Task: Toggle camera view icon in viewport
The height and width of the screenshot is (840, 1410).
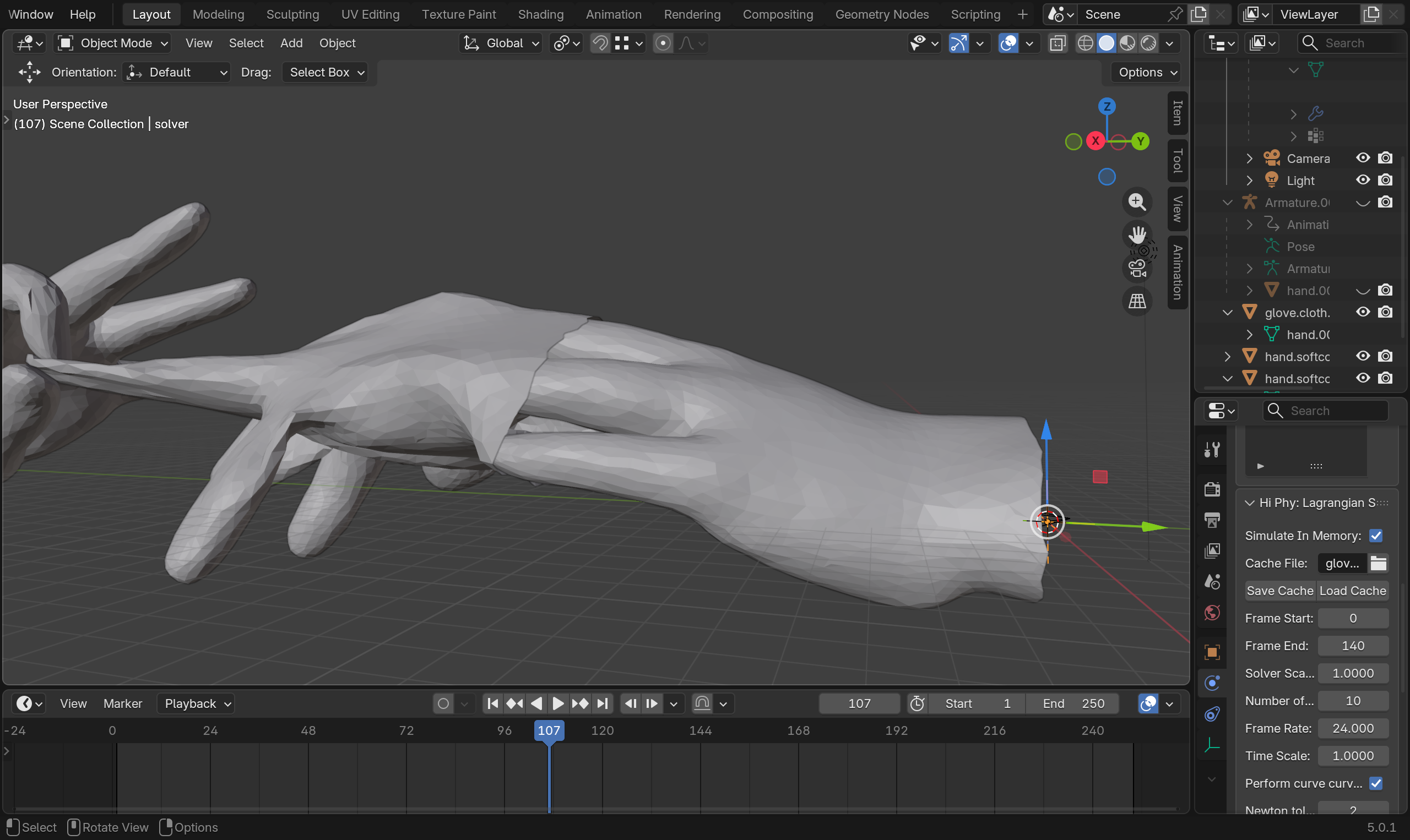Action: click(1136, 268)
